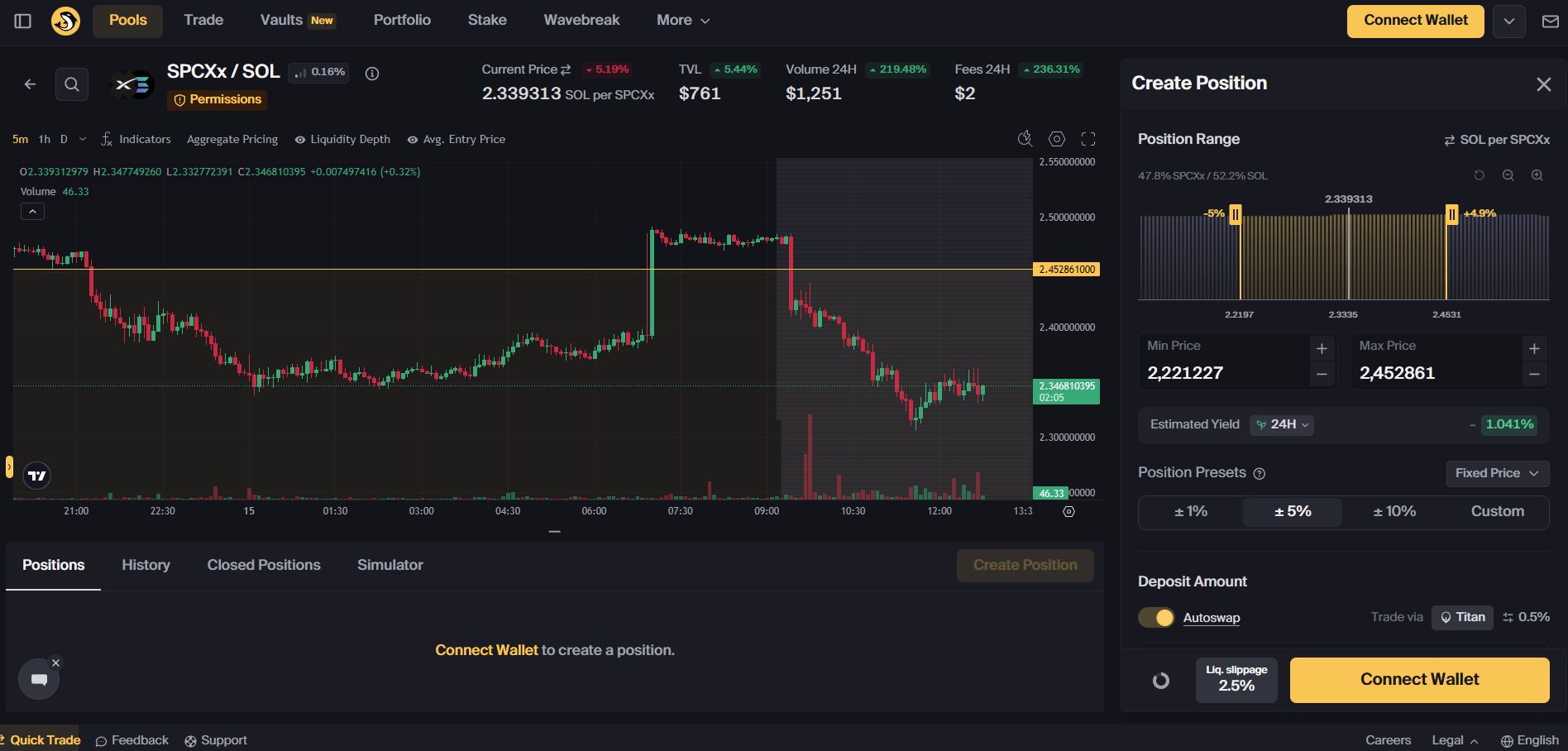Open chart time axis settings icon
Screen dimensions: 1568x751
tap(1068, 511)
